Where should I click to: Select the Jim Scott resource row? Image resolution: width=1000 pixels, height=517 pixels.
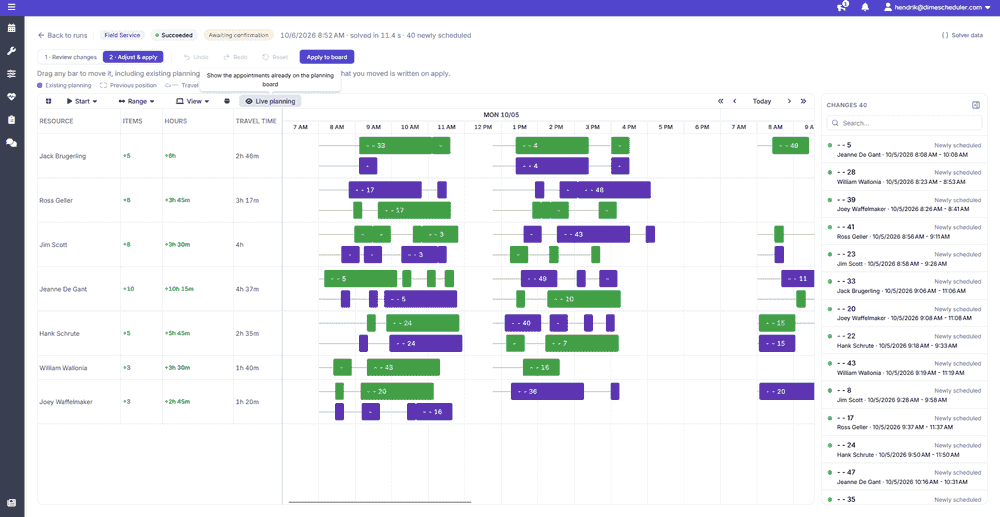(x=159, y=245)
